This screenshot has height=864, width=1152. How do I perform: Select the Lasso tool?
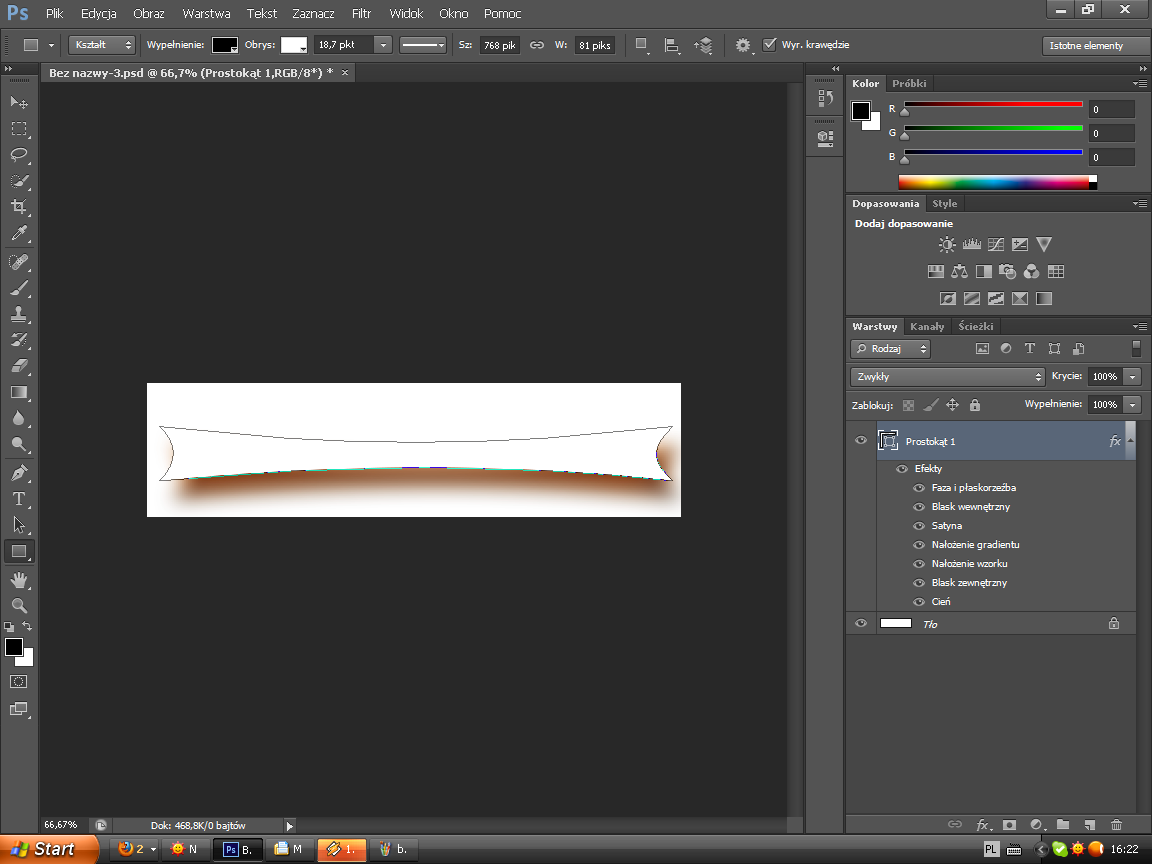pos(19,154)
